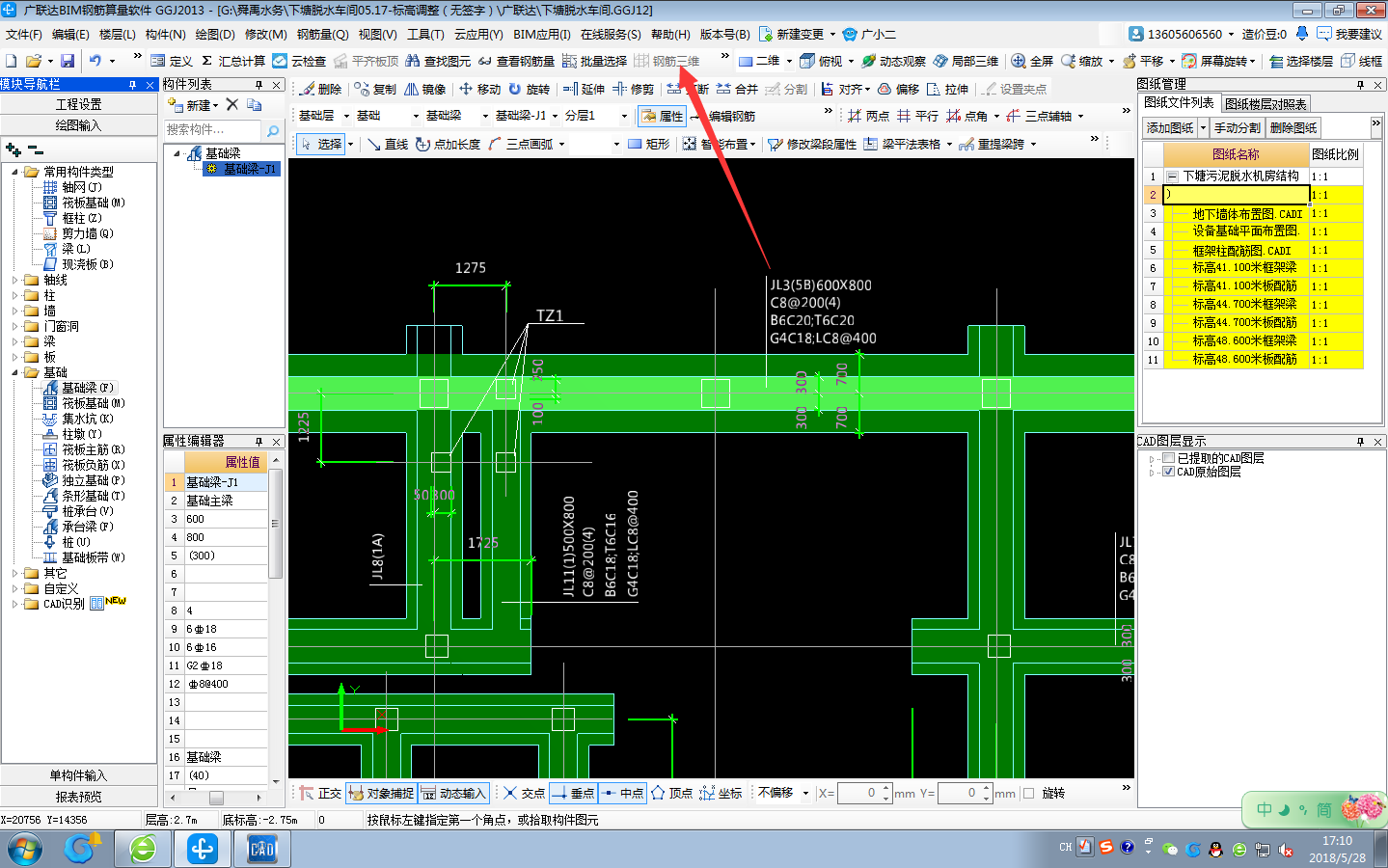Expand the 门窗洞 tree node
Viewport: 1388px width, 868px height.
[x=14, y=326]
